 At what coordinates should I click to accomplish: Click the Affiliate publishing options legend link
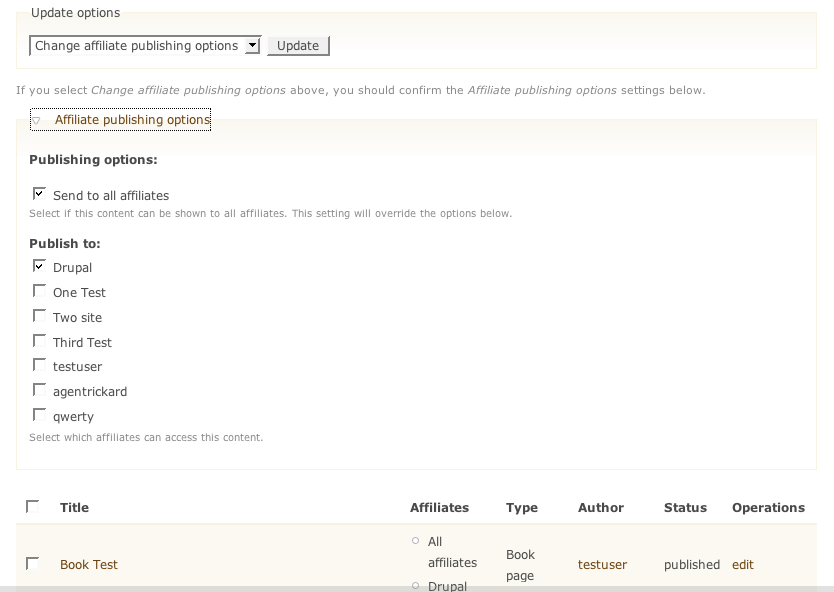132,120
